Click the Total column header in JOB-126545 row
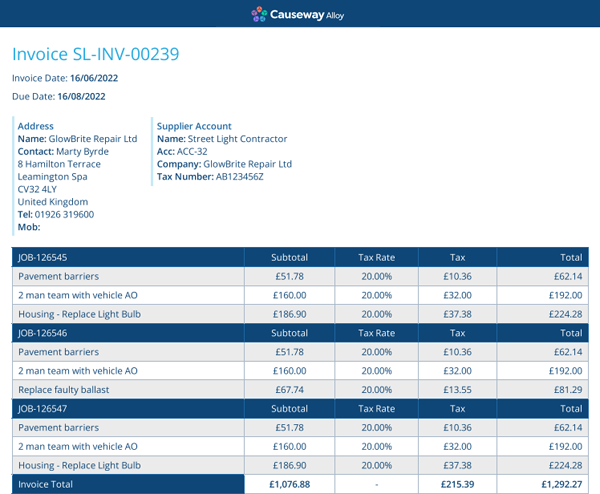Screen dimensions: 600x494 tap(571, 258)
